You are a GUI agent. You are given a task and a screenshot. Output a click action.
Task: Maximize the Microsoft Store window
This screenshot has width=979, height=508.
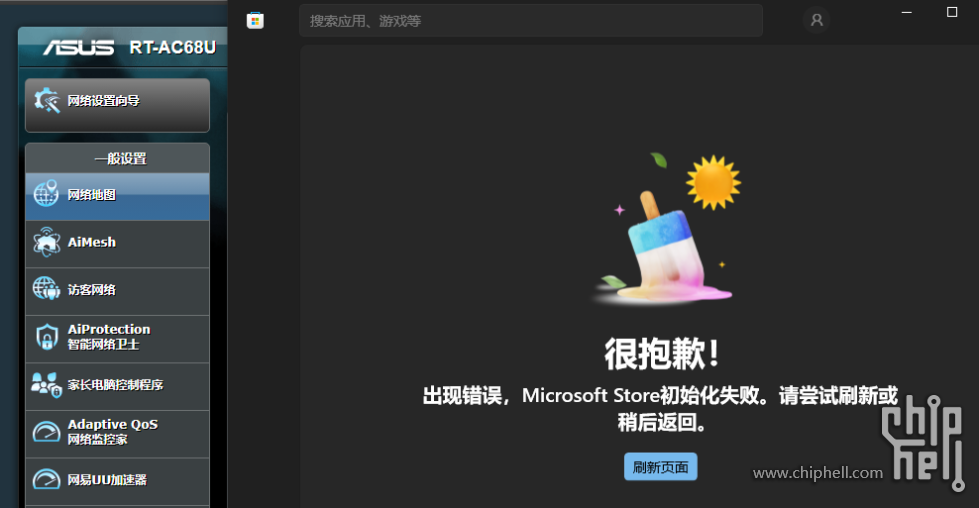click(x=952, y=12)
